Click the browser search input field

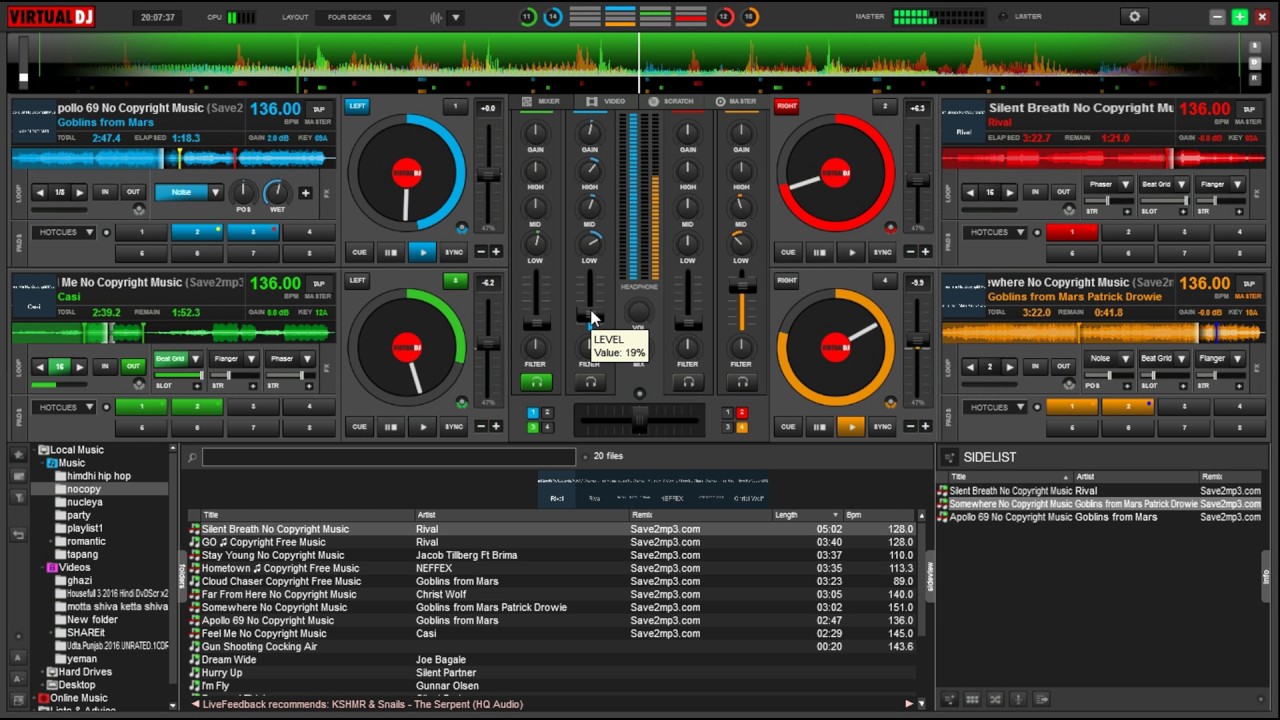[x=388, y=457]
